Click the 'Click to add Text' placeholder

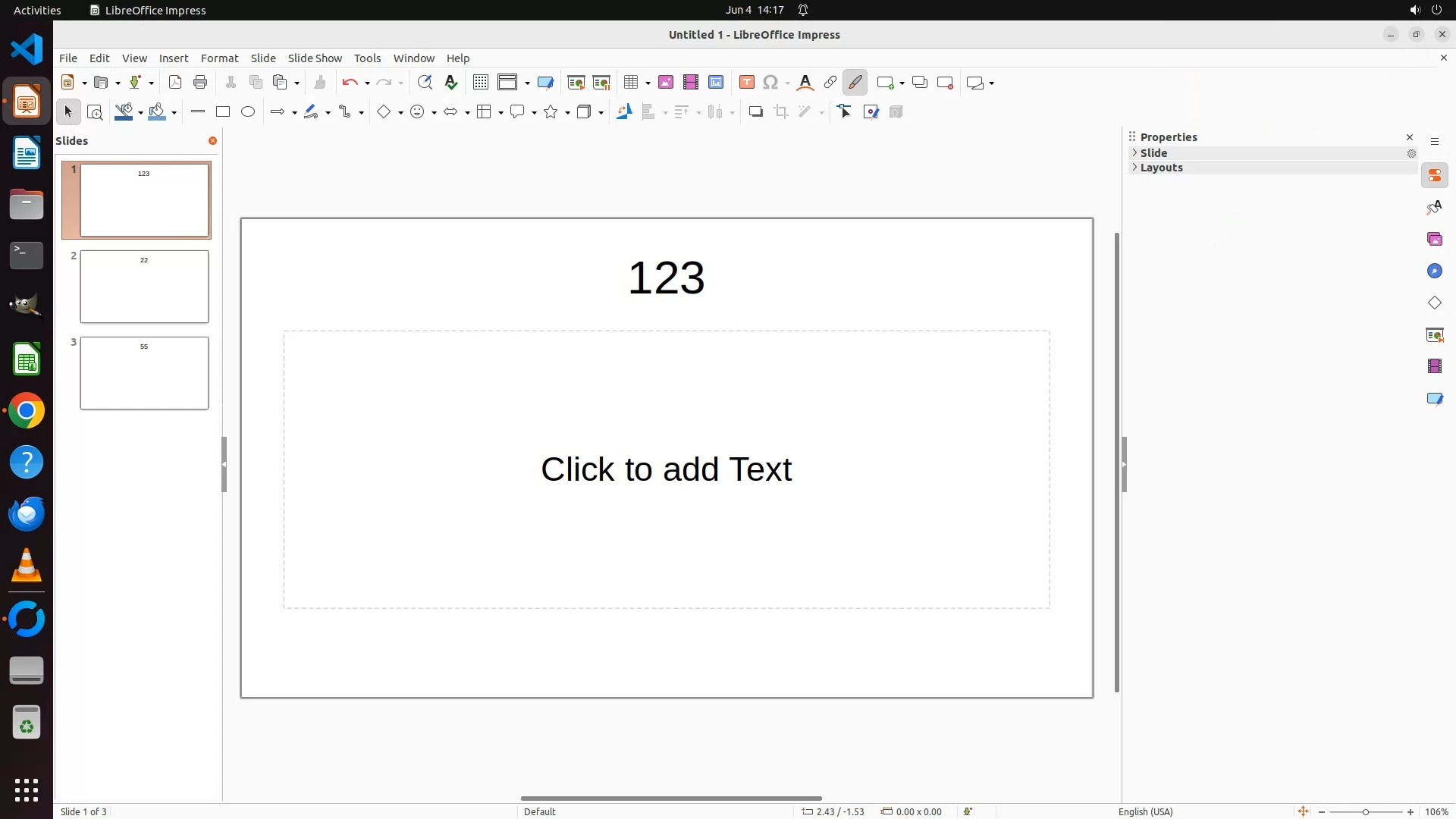pos(666,469)
